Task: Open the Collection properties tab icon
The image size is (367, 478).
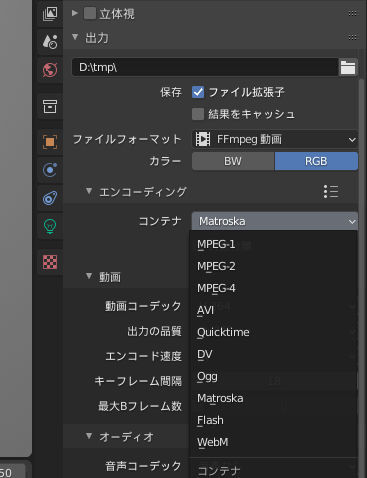Action: [x=50, y=106]
